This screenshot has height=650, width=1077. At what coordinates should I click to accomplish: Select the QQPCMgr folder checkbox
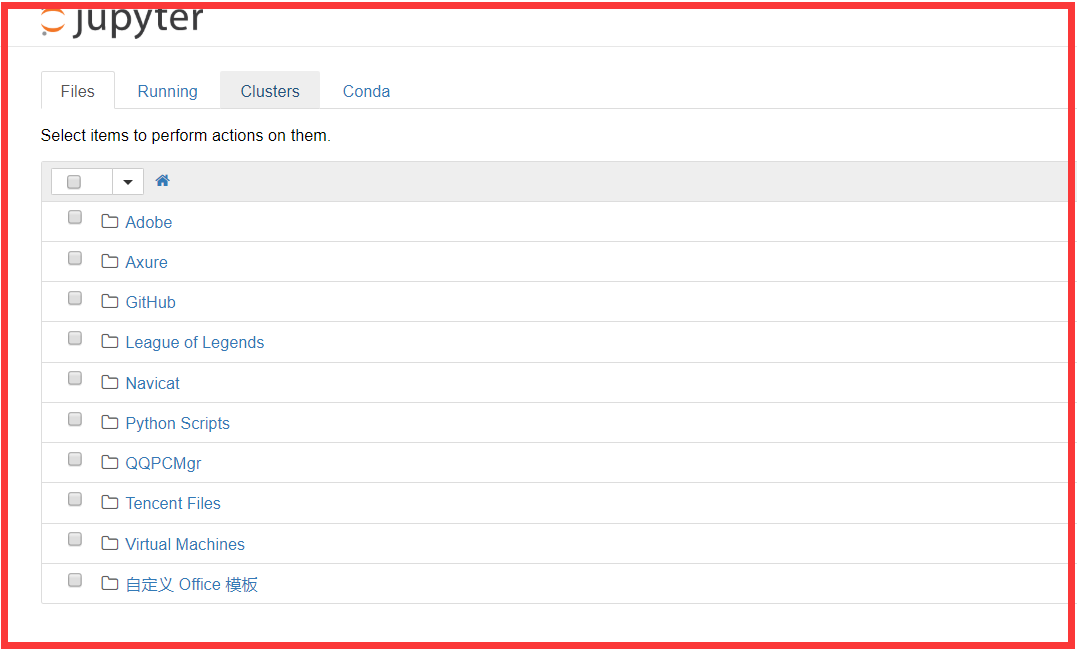pyautogui.click(x=75, y=459)
